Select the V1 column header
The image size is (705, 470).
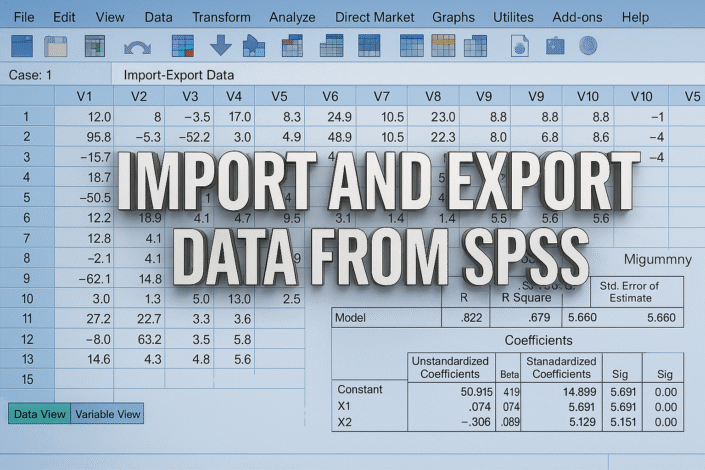(84, 96)
